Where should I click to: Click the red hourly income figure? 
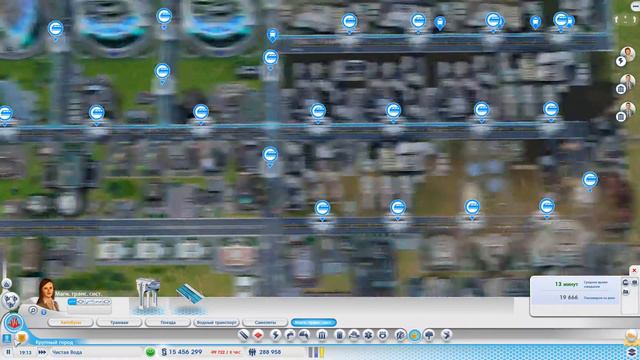(x=225, y=352)
